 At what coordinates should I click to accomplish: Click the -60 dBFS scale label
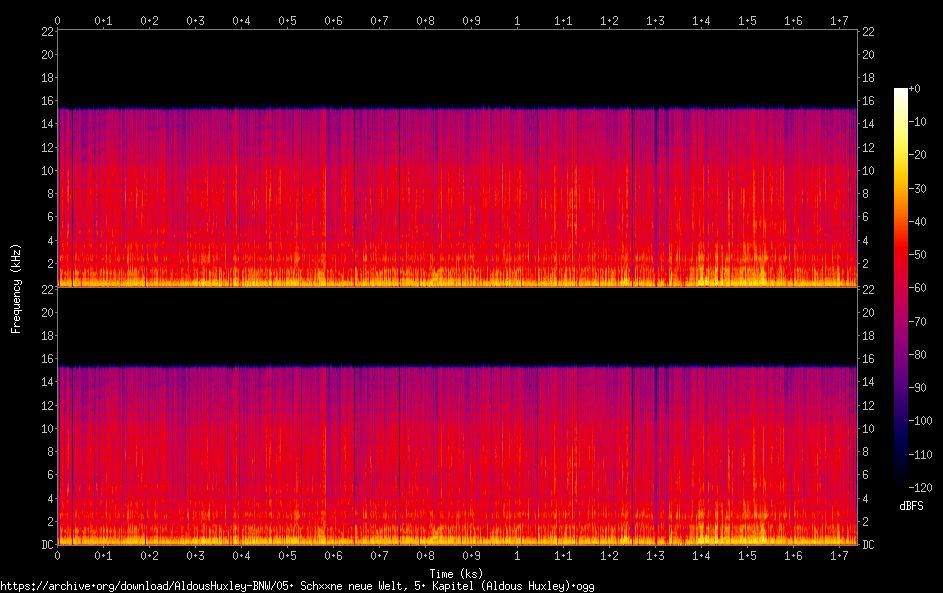tap(918, 288)
